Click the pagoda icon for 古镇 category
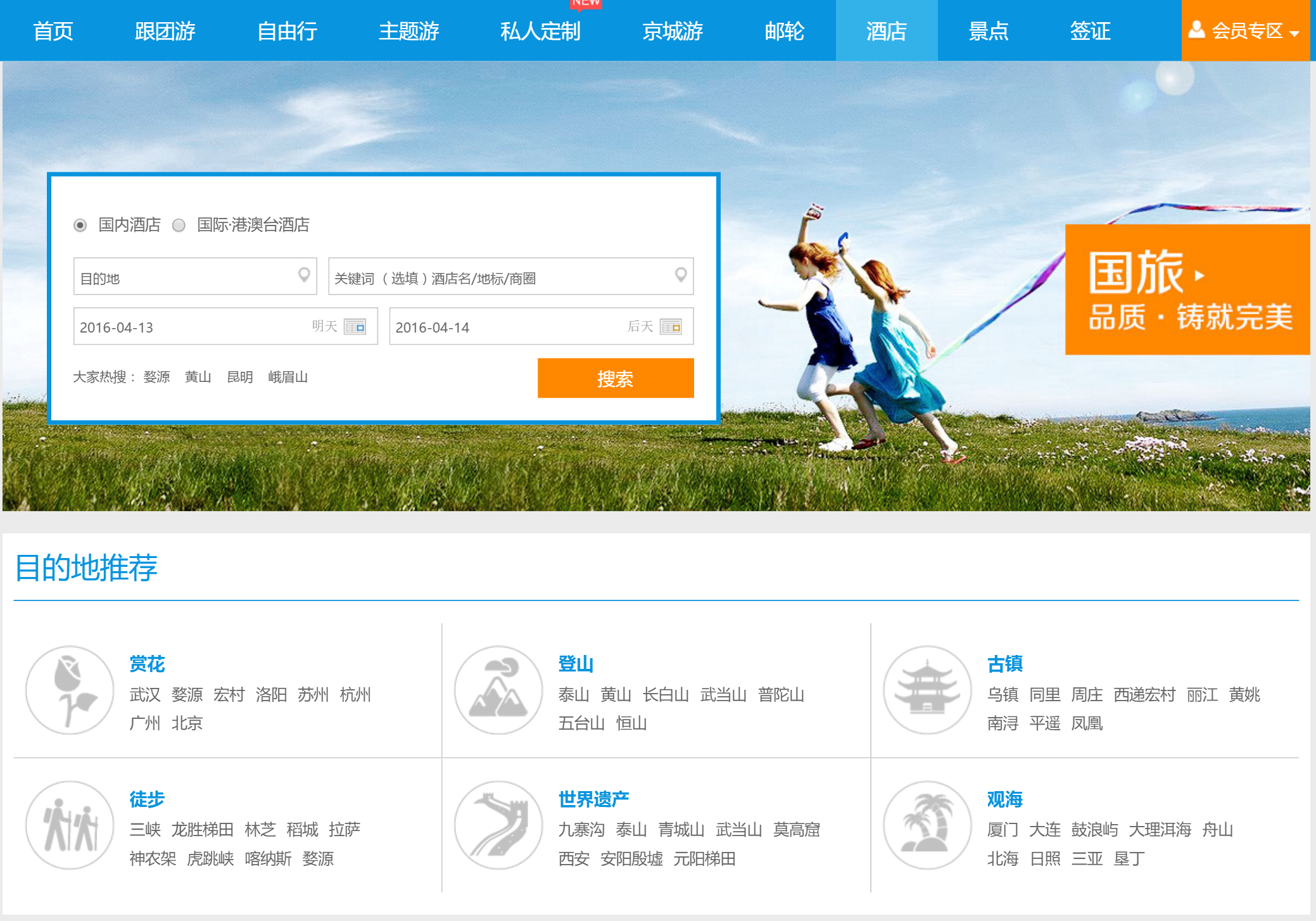Image resolution: width=1316 pixels, height=921 pixels. pos(927,690)
